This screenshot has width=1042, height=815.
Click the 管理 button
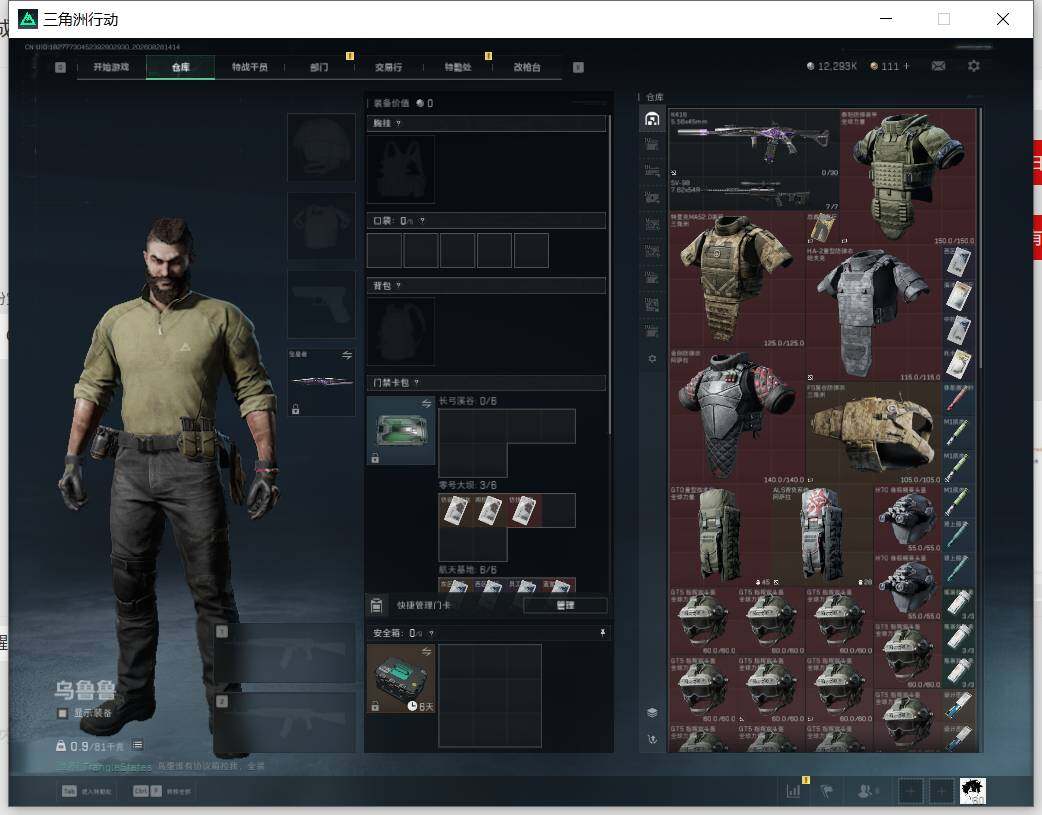click(x=565, y=606)
